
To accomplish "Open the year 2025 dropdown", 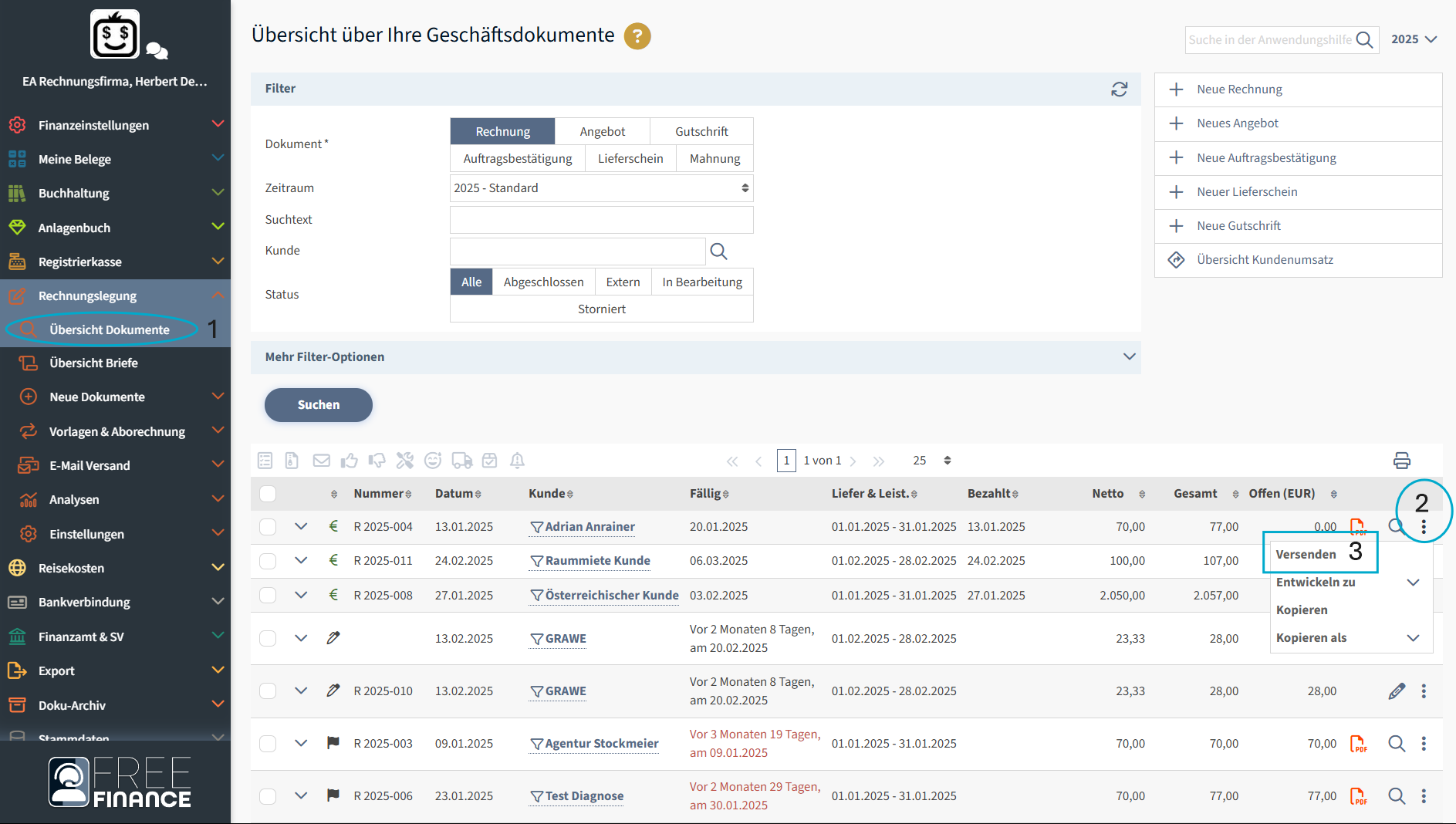I will (x=1414, y=39).
